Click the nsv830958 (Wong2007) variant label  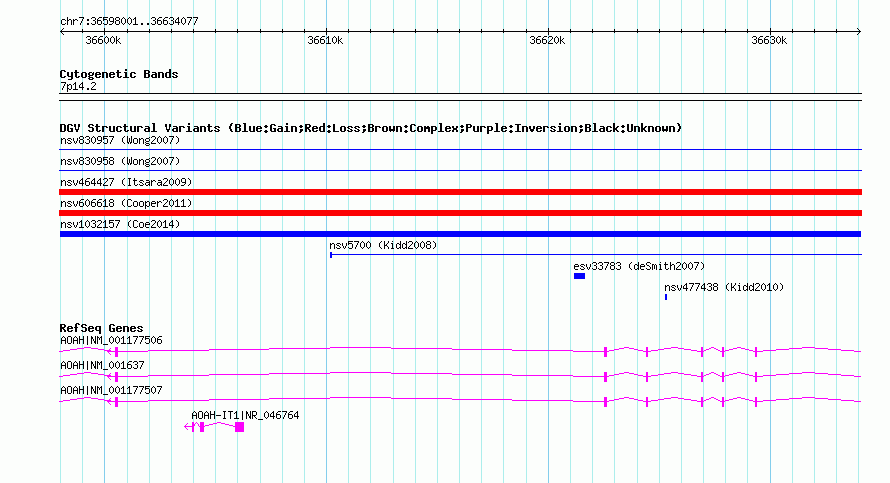tap(120, 161)
